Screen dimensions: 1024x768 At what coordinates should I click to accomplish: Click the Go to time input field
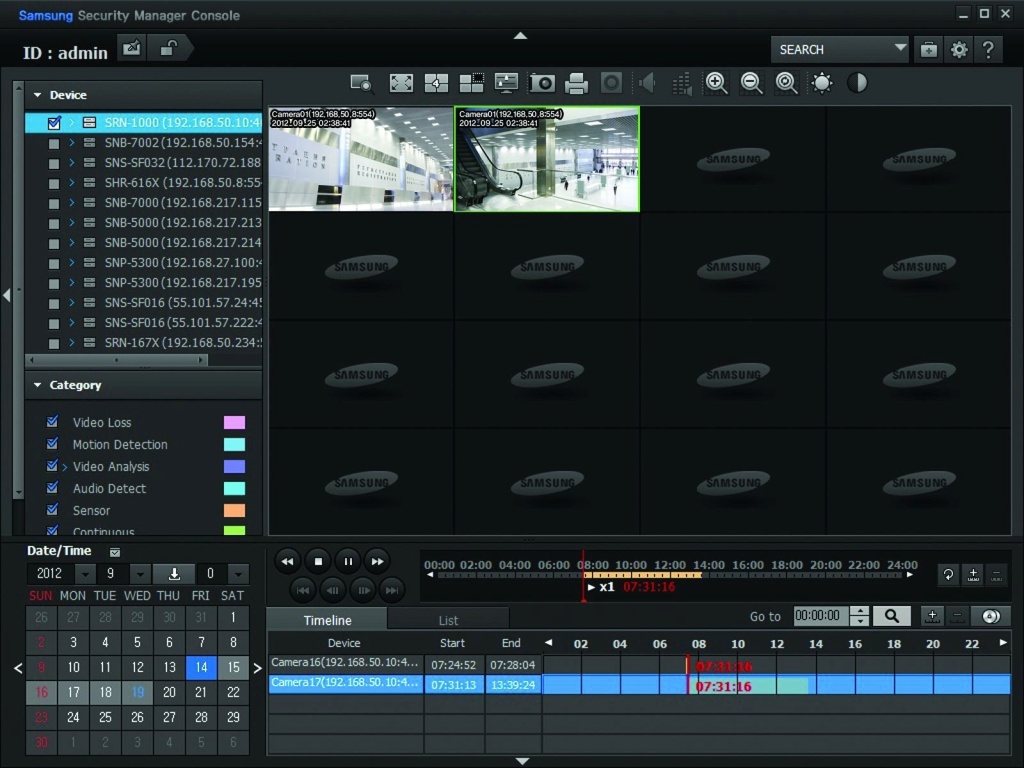pyautogui.click(x=821, y=616)
